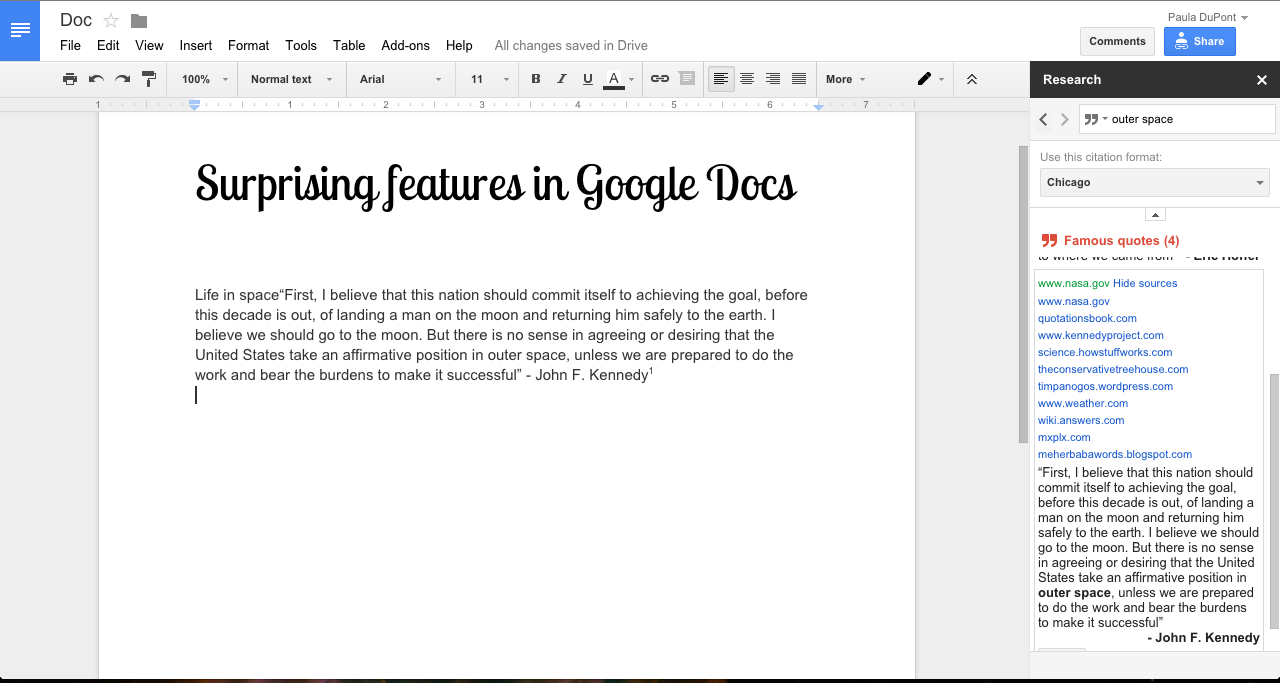Click the research search field
The height and width of the screenshot is (683, 1280).
coord(1188,119)
